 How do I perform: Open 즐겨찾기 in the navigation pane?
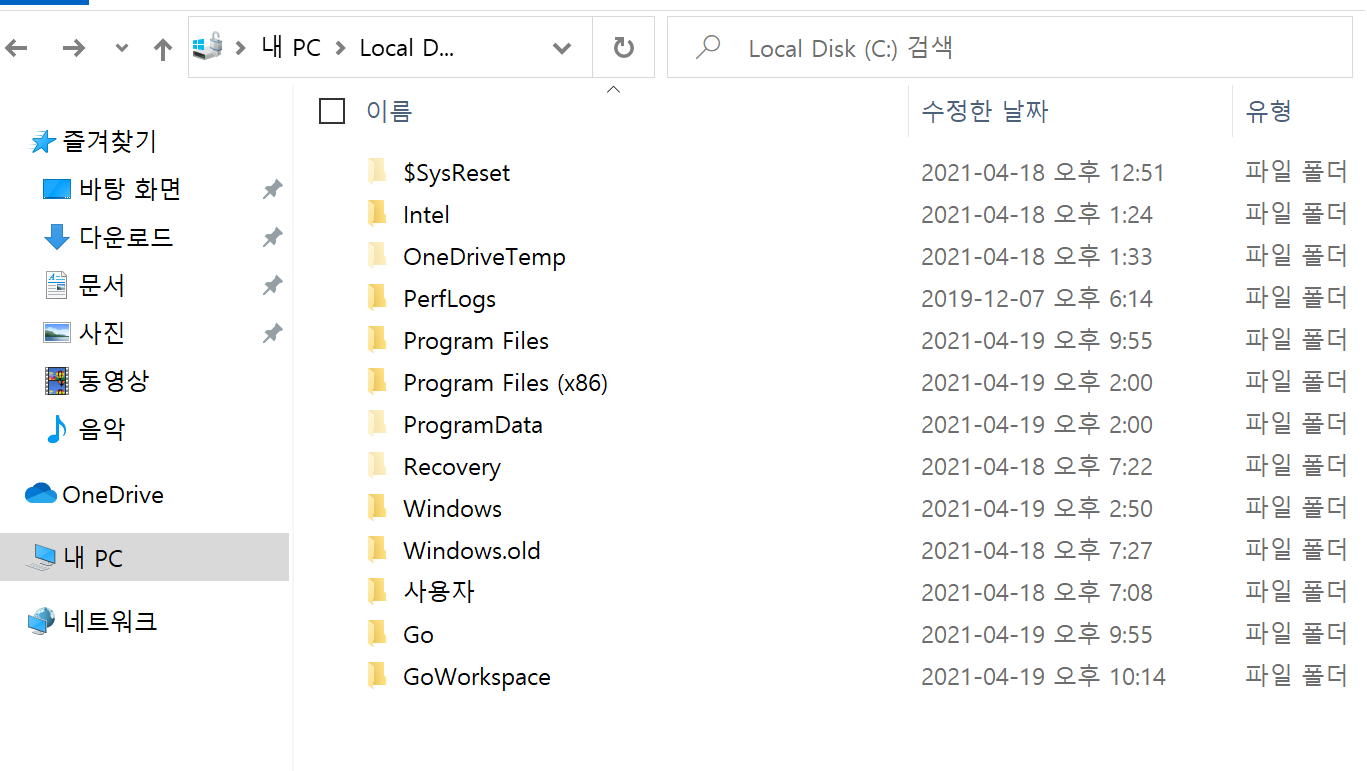pyautogui.click(x=110, y=142)
